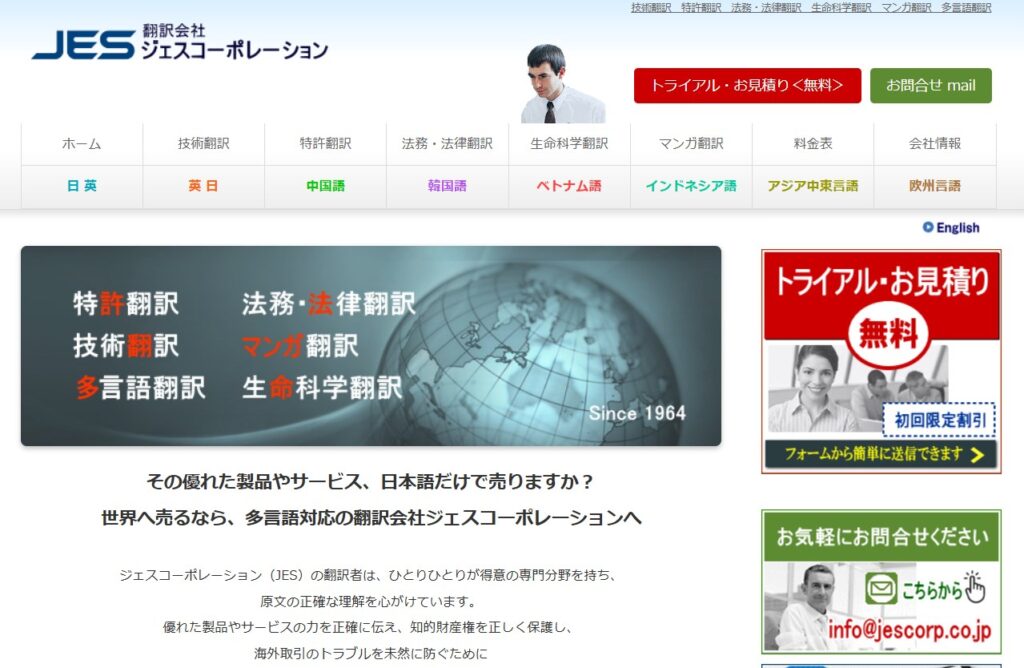Select the アジア中東言語 language tab
Viewport: 1024px width, 668px height.
click(x=813, y=186)
